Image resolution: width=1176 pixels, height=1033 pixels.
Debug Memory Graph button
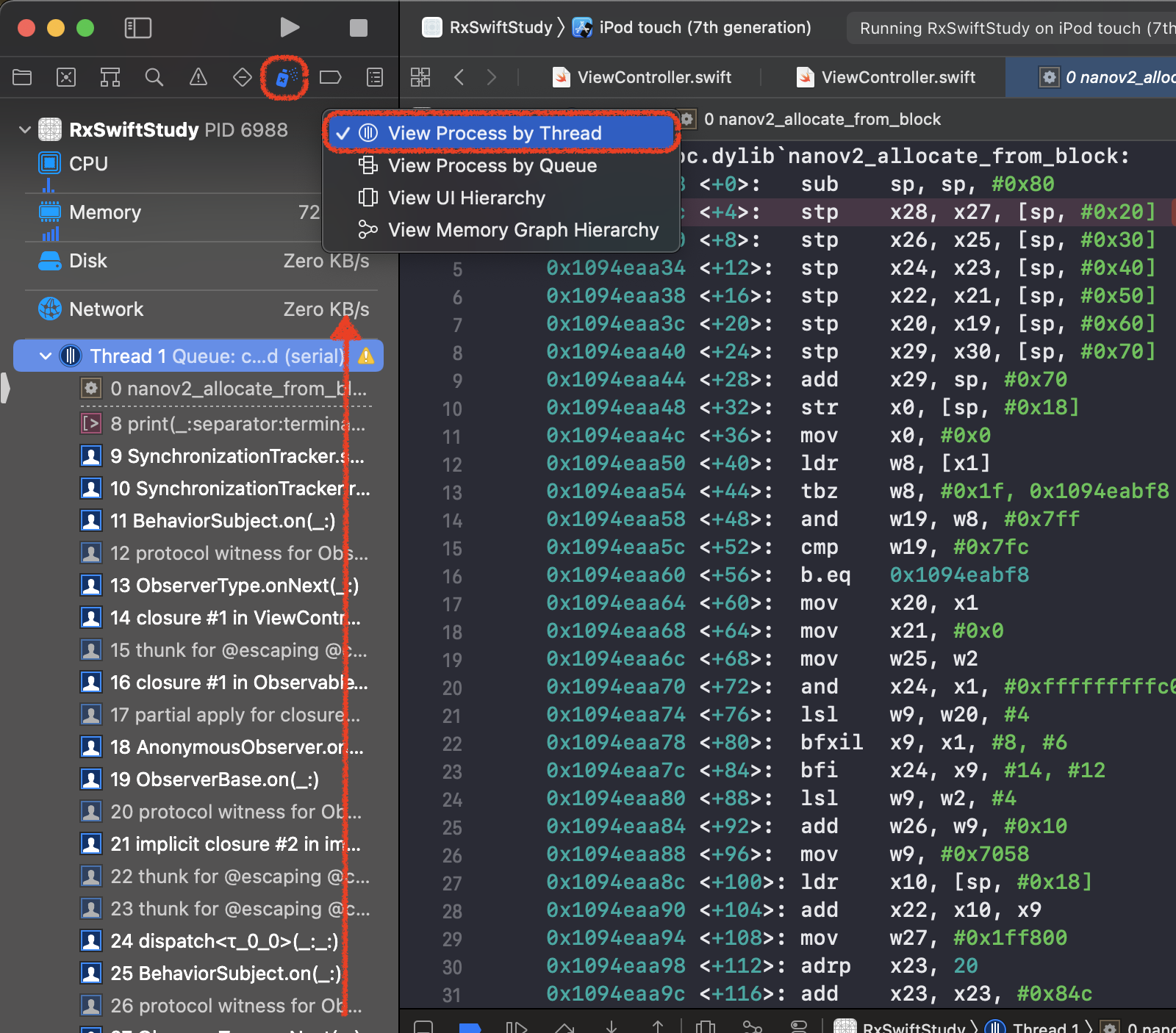pyautogui.click(x=753, y=1026)
